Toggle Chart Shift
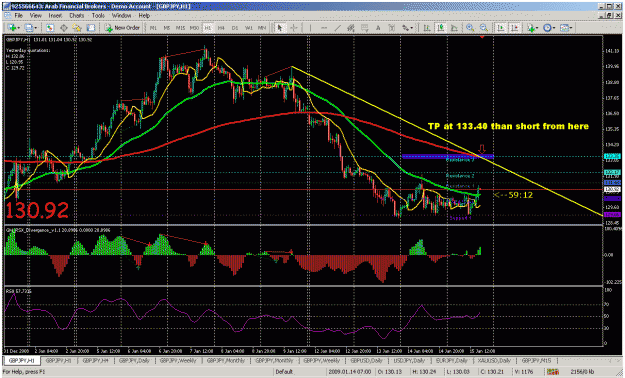The image size is (625, 378). (515, 28)
